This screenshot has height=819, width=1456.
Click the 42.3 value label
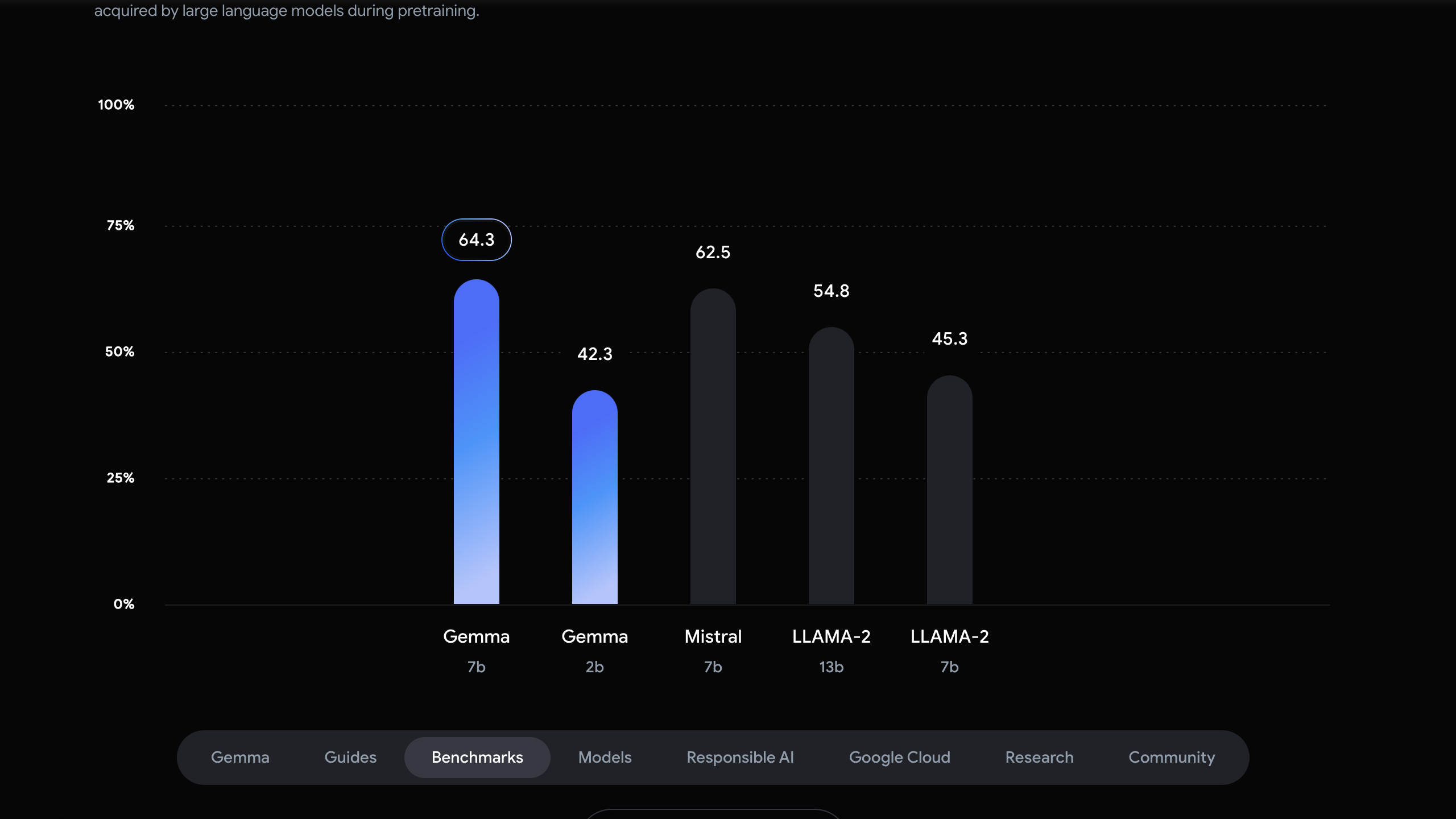click(595, 354)
